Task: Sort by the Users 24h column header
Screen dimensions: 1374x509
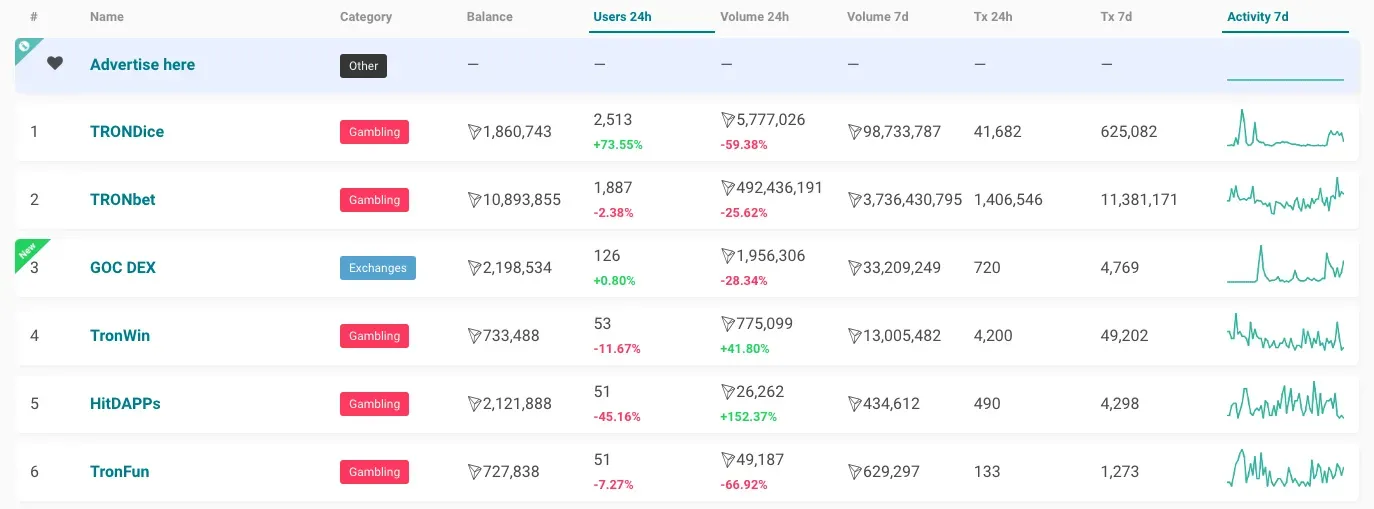Action: pyautogui.click(x=623, y=17)
